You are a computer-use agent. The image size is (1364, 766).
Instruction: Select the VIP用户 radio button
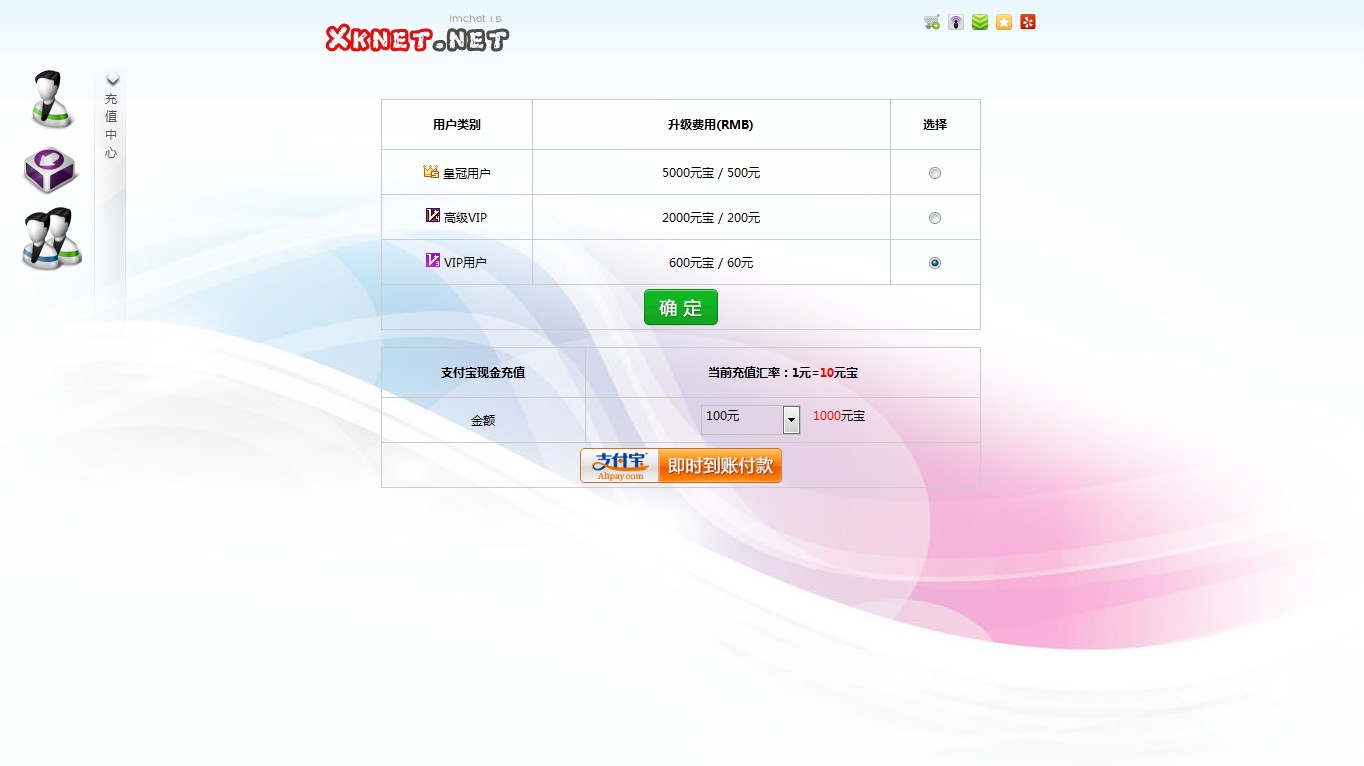click(x=935, y=263)
